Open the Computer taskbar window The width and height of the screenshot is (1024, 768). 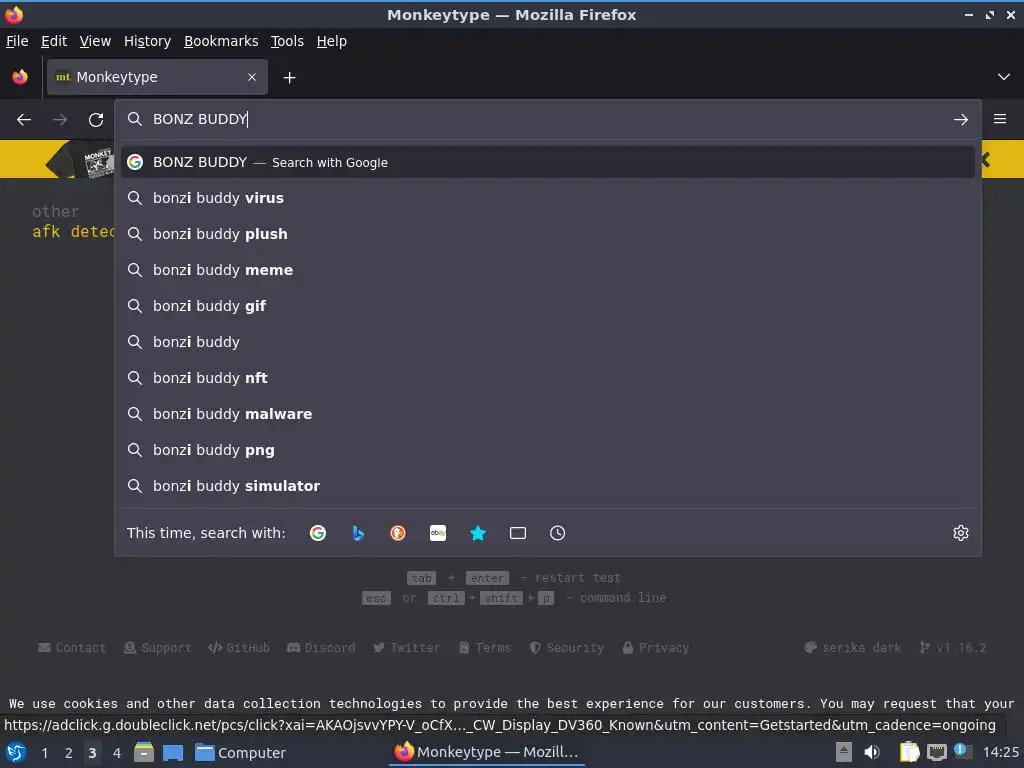[x=240, y=753]
